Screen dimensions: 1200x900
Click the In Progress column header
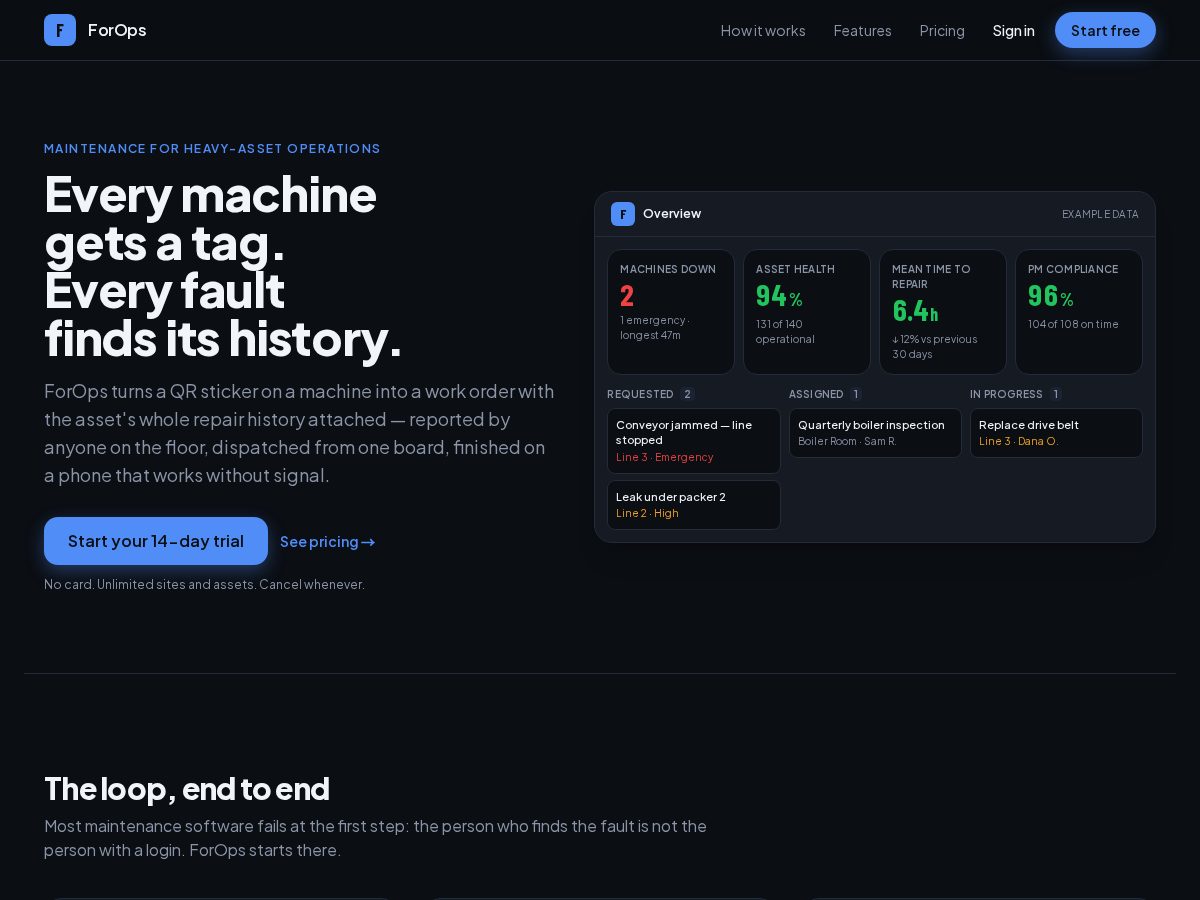(x=1006, y=394)
